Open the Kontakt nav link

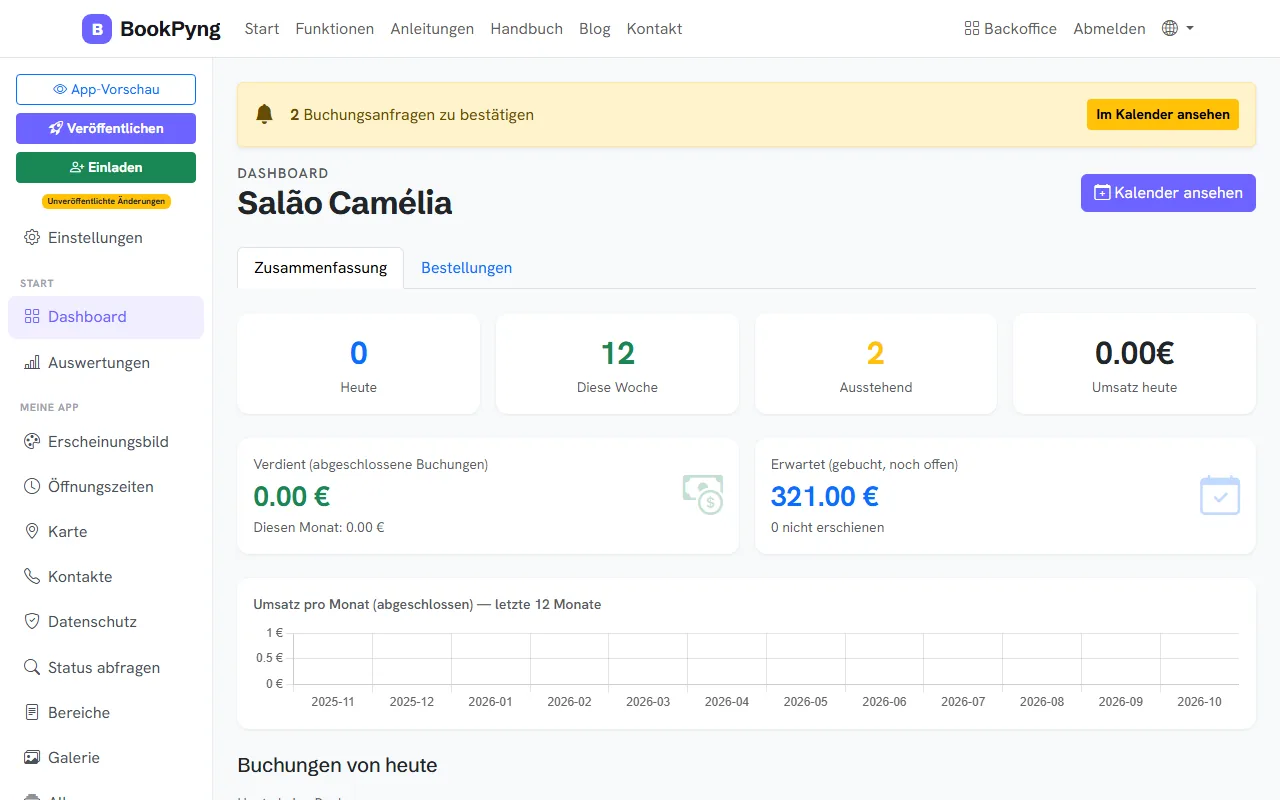655,29
